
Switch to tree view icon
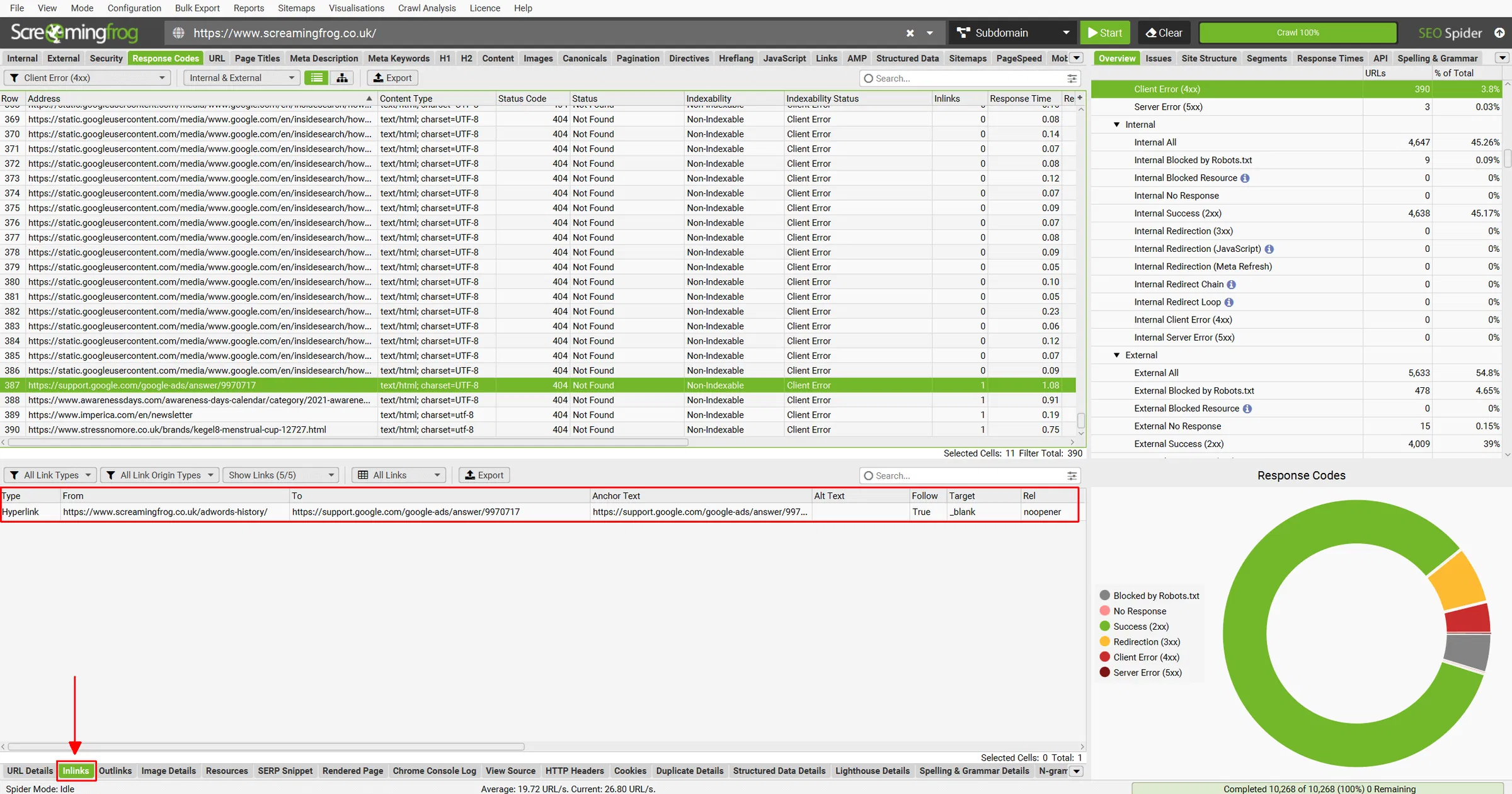pos(342,78)
